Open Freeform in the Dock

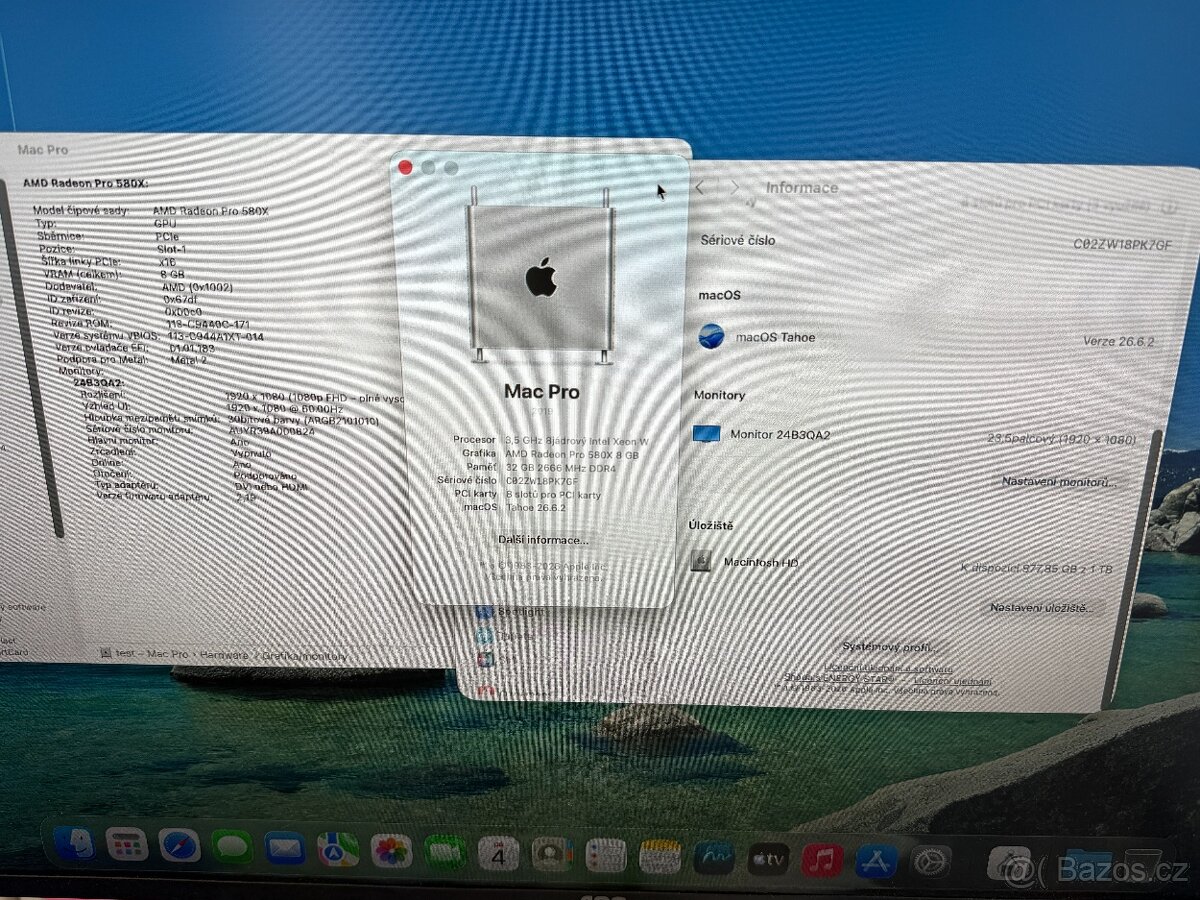(714, 857)
